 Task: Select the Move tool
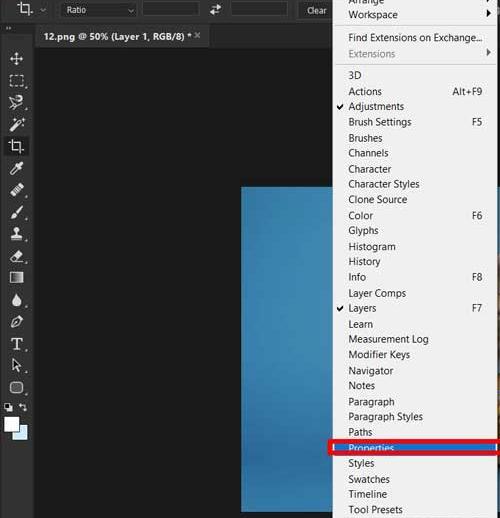16,59
